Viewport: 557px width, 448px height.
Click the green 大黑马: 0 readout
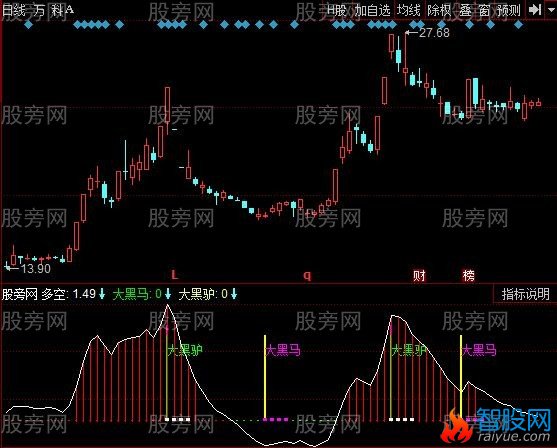pos(137,294)
